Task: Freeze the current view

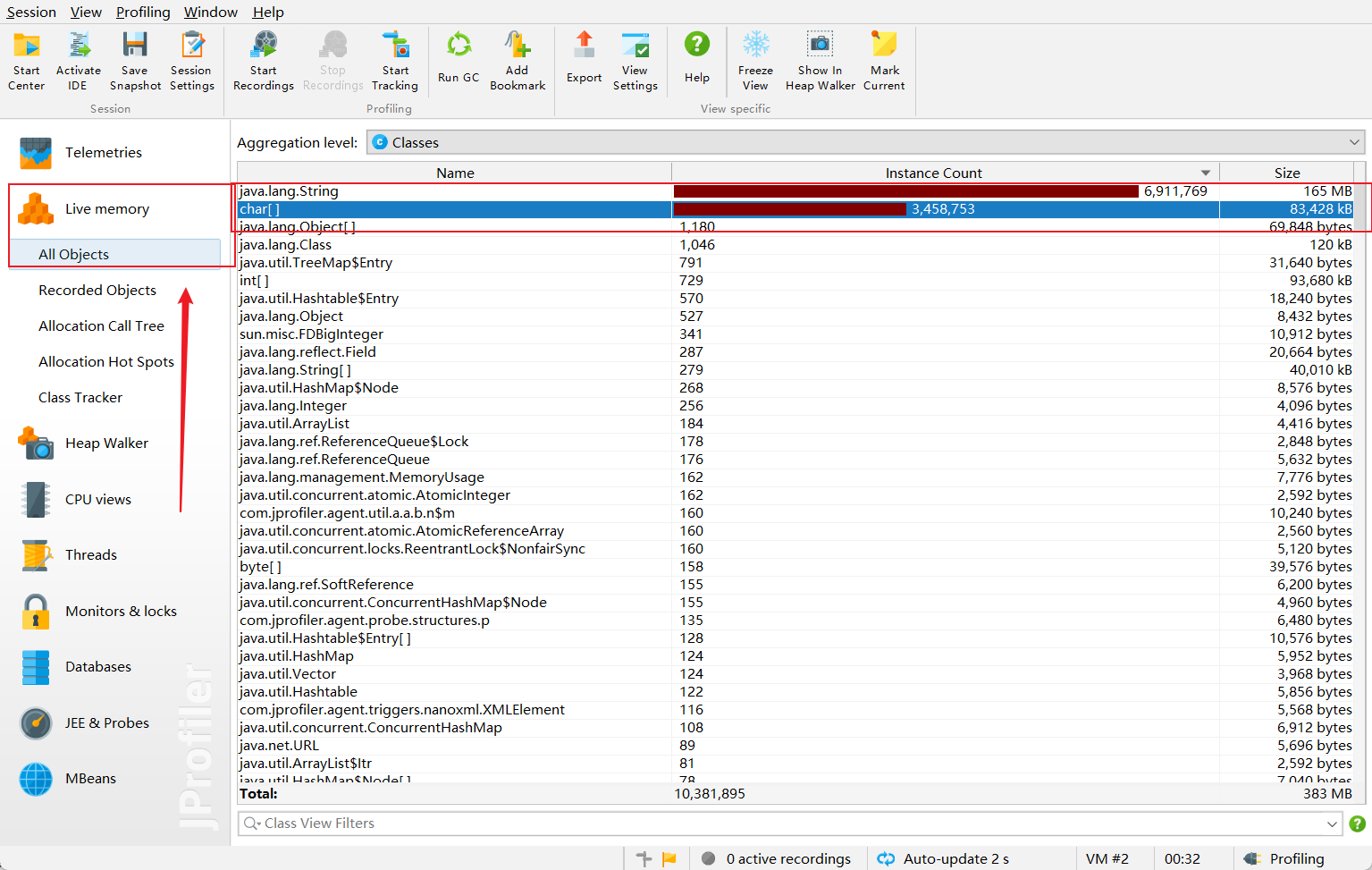Action: click(x=756, y=61)
